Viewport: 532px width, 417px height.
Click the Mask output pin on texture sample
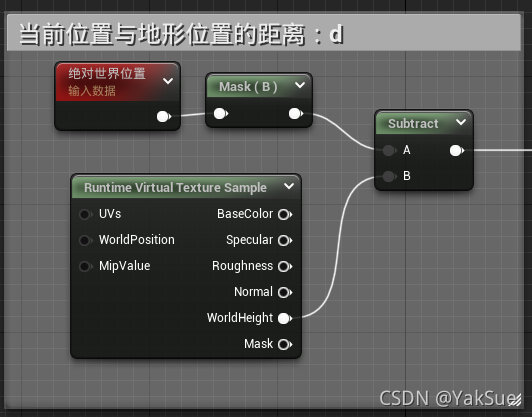tap(285, 344)
